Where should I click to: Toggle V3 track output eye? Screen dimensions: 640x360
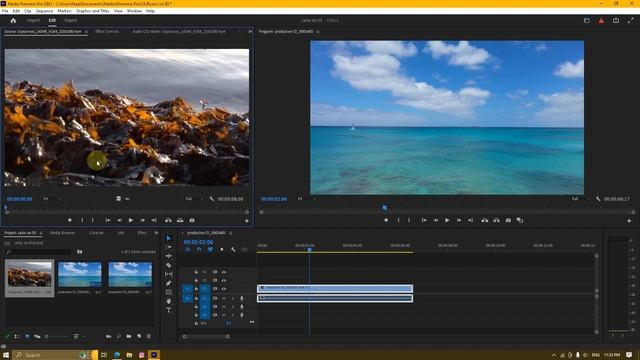[x=224, y=272]
